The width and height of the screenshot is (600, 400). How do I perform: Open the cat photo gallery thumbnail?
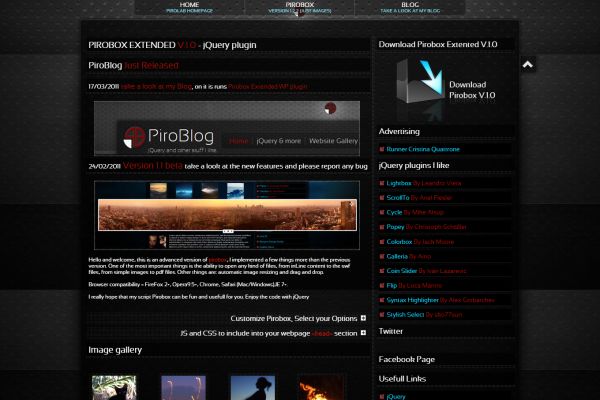coord(114,387)
